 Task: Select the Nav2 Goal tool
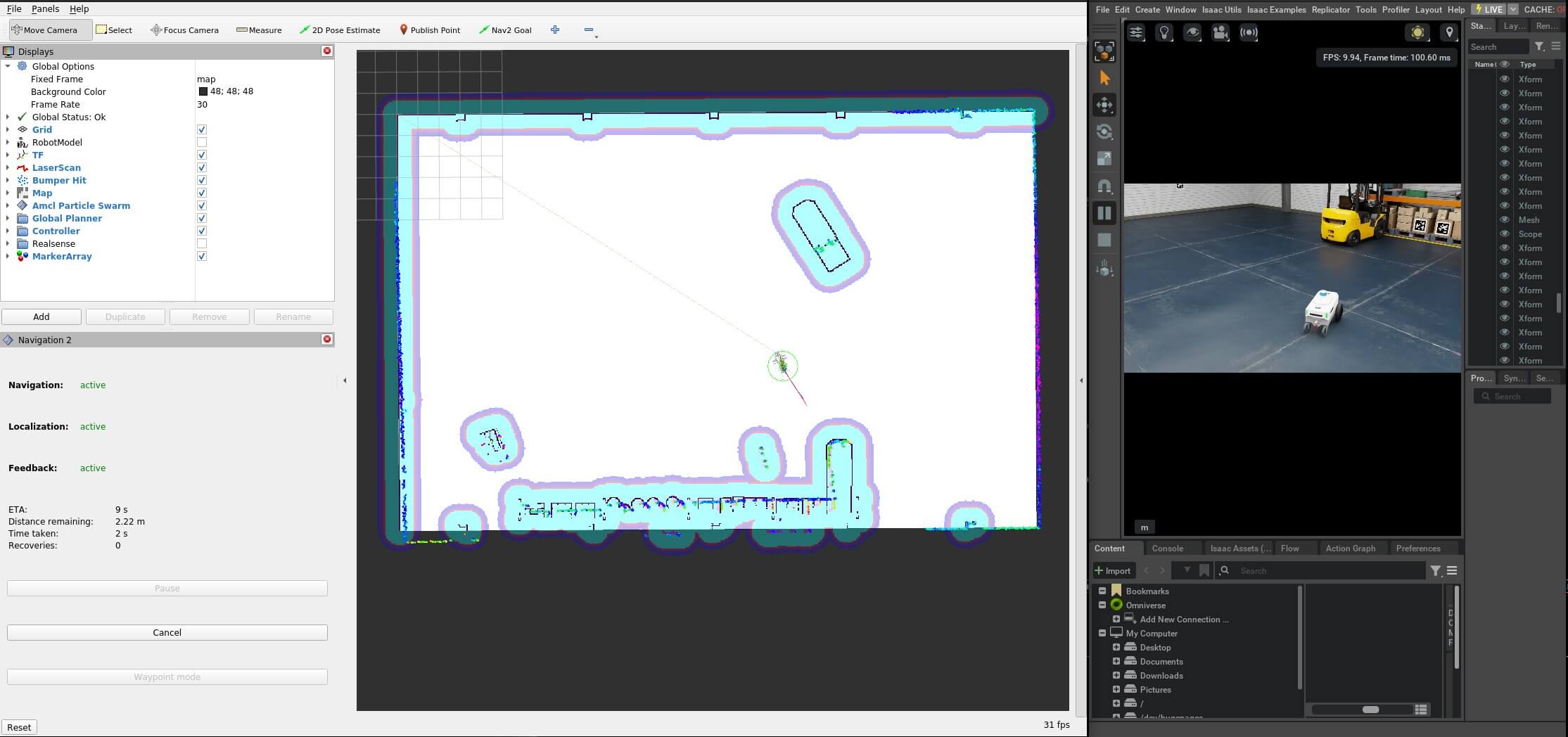pyautogui.click(x=504, y=30)
